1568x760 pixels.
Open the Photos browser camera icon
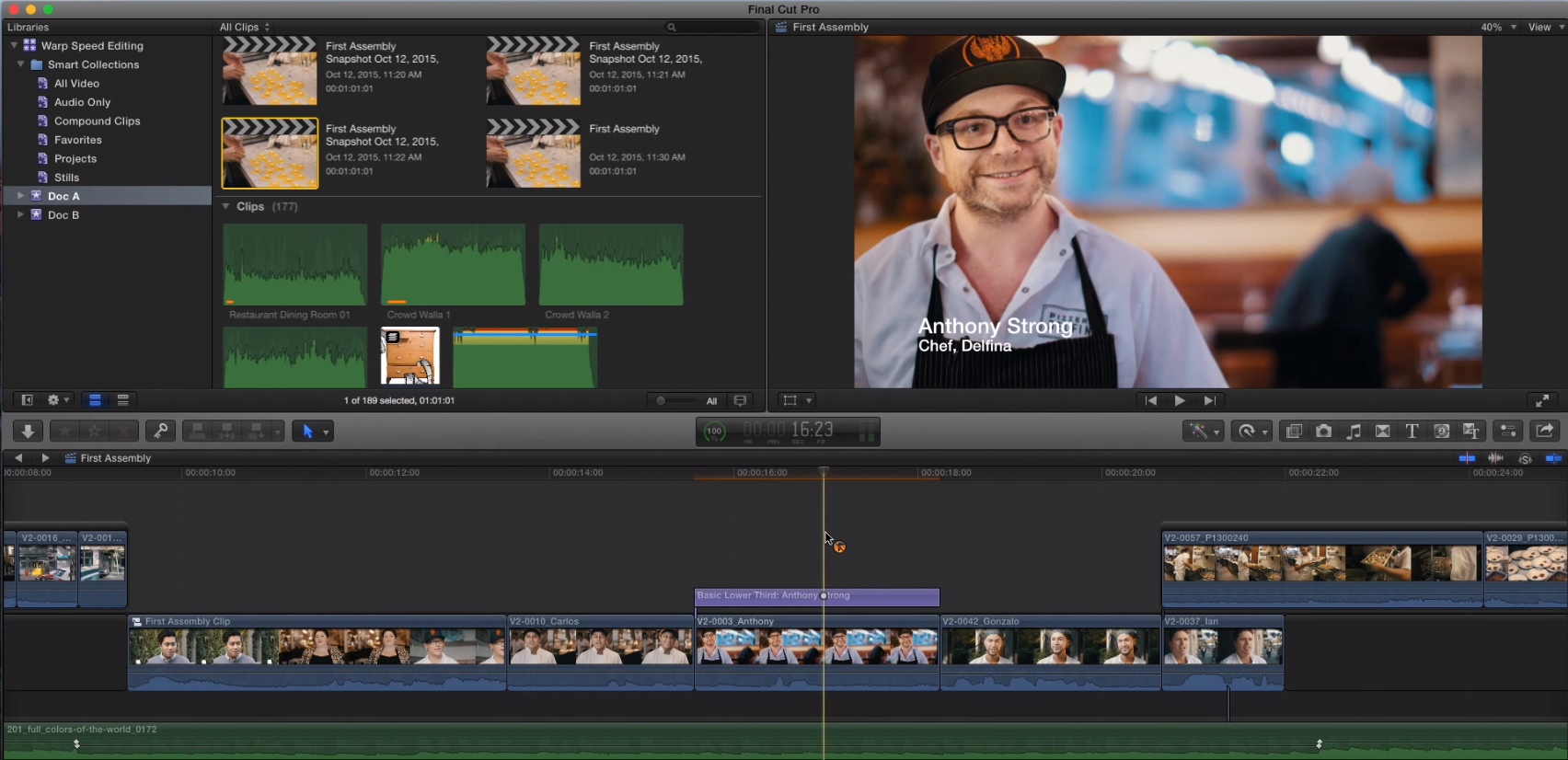click(1323, 431)
